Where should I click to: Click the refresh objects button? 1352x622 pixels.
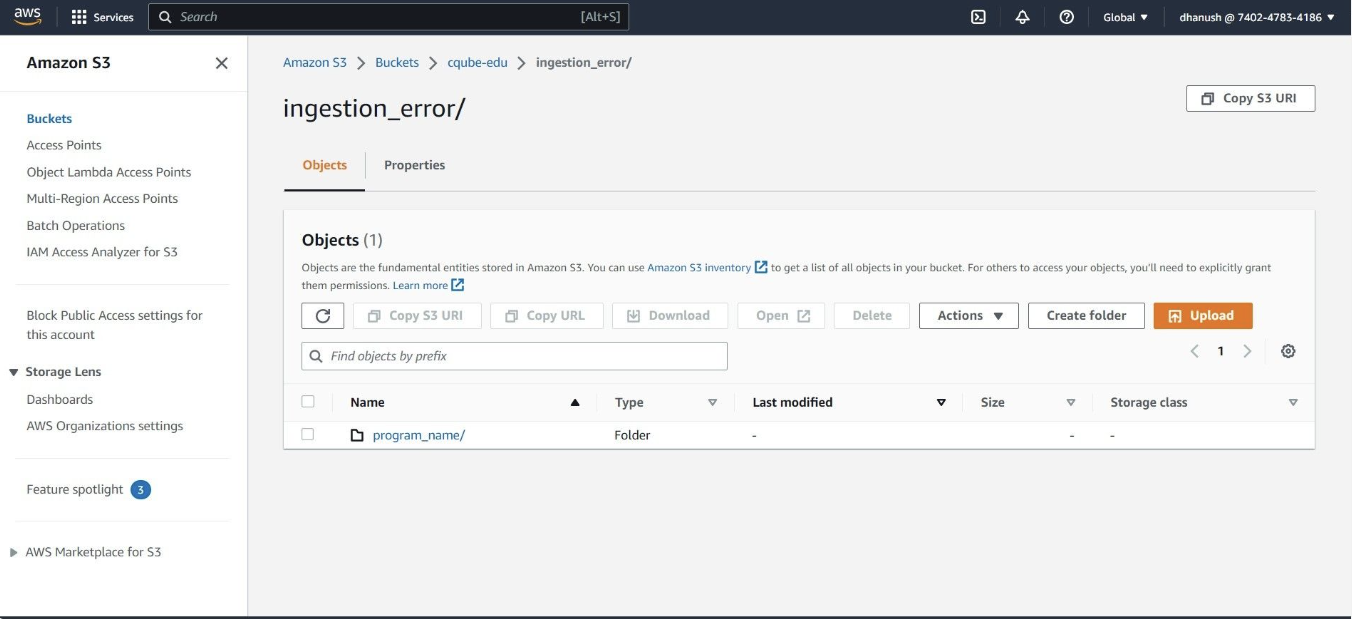pos(323,316)
